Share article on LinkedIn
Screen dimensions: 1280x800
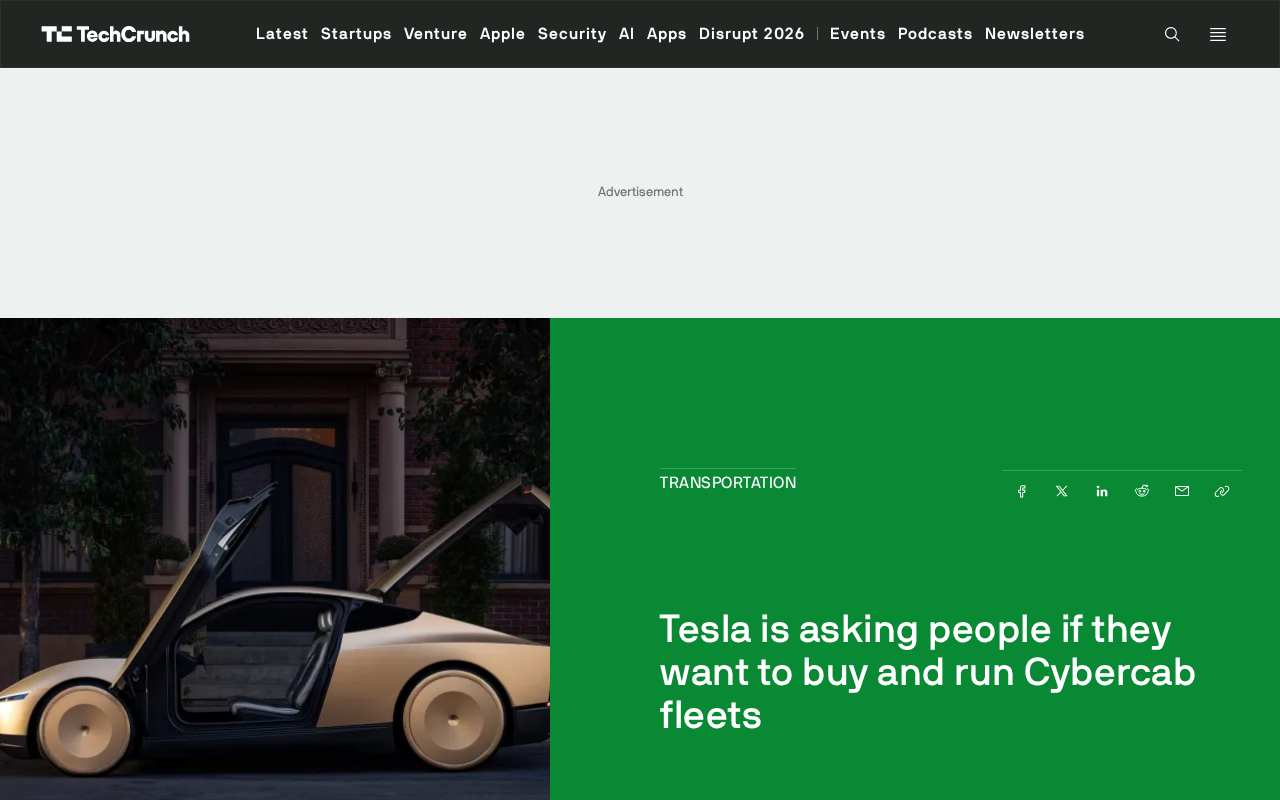[1102, 491]
